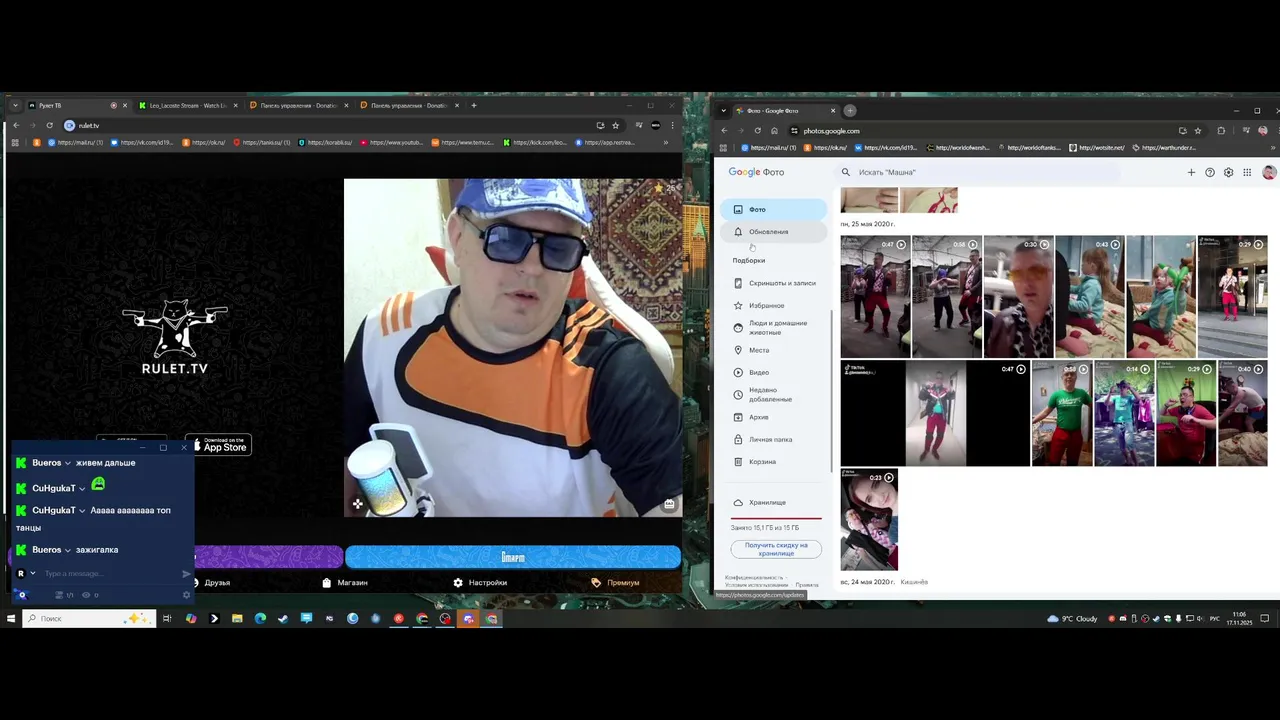Open the 0:23 video thumbnail
Image resolution: width=1280 pixels, height=720 pixels.
tap(869, 520)
